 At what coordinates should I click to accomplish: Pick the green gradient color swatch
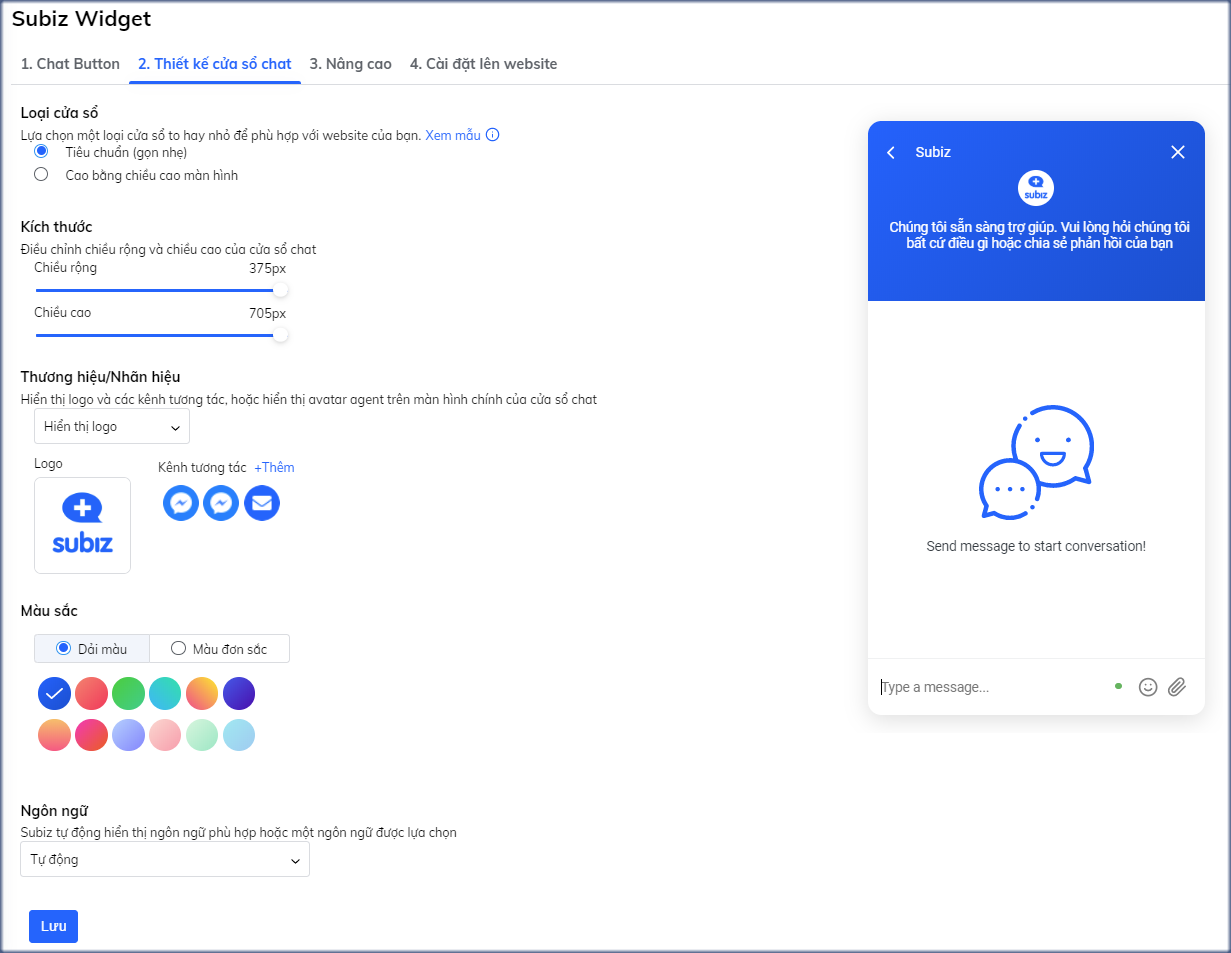point(128,693)
